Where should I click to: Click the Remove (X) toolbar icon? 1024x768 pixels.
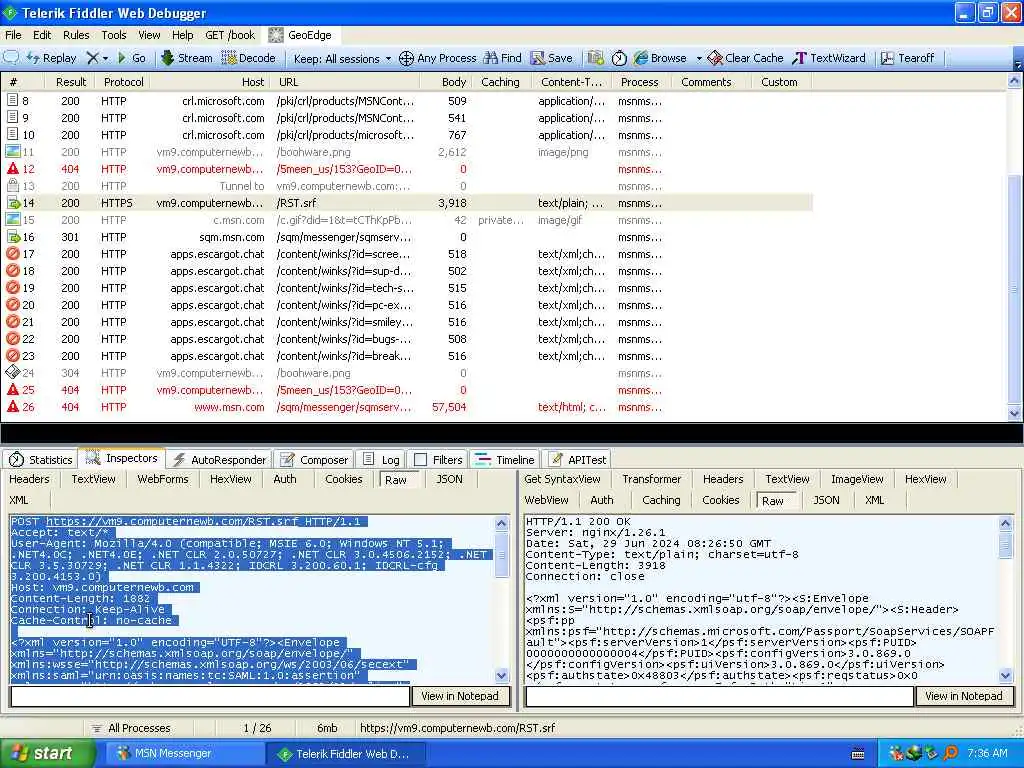93,58
